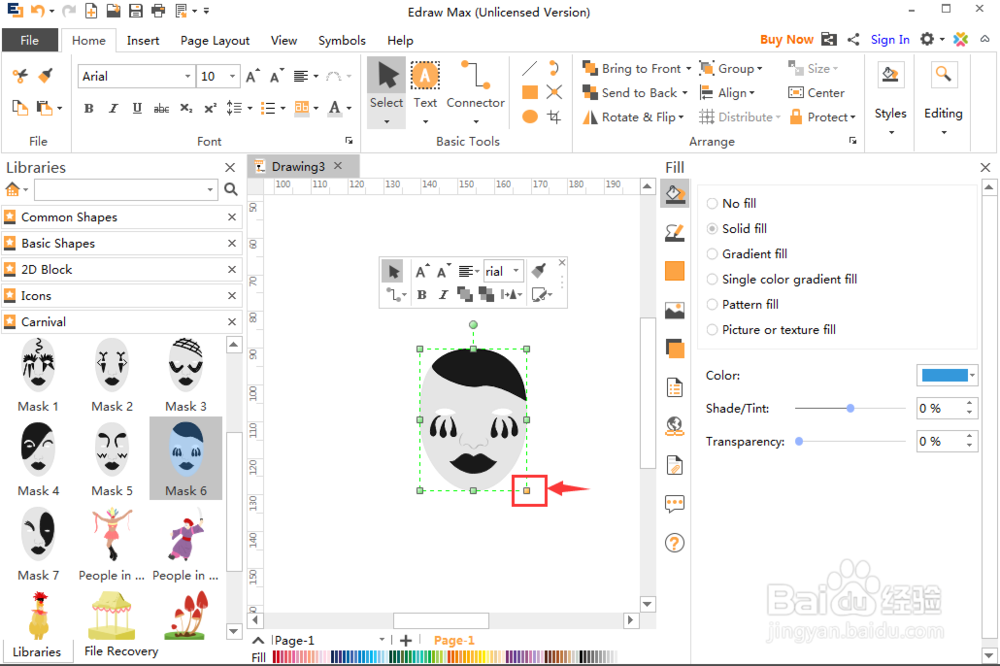Adjust the Shade/Tint slider handle

pyautogui.click(x=850, y=408)
